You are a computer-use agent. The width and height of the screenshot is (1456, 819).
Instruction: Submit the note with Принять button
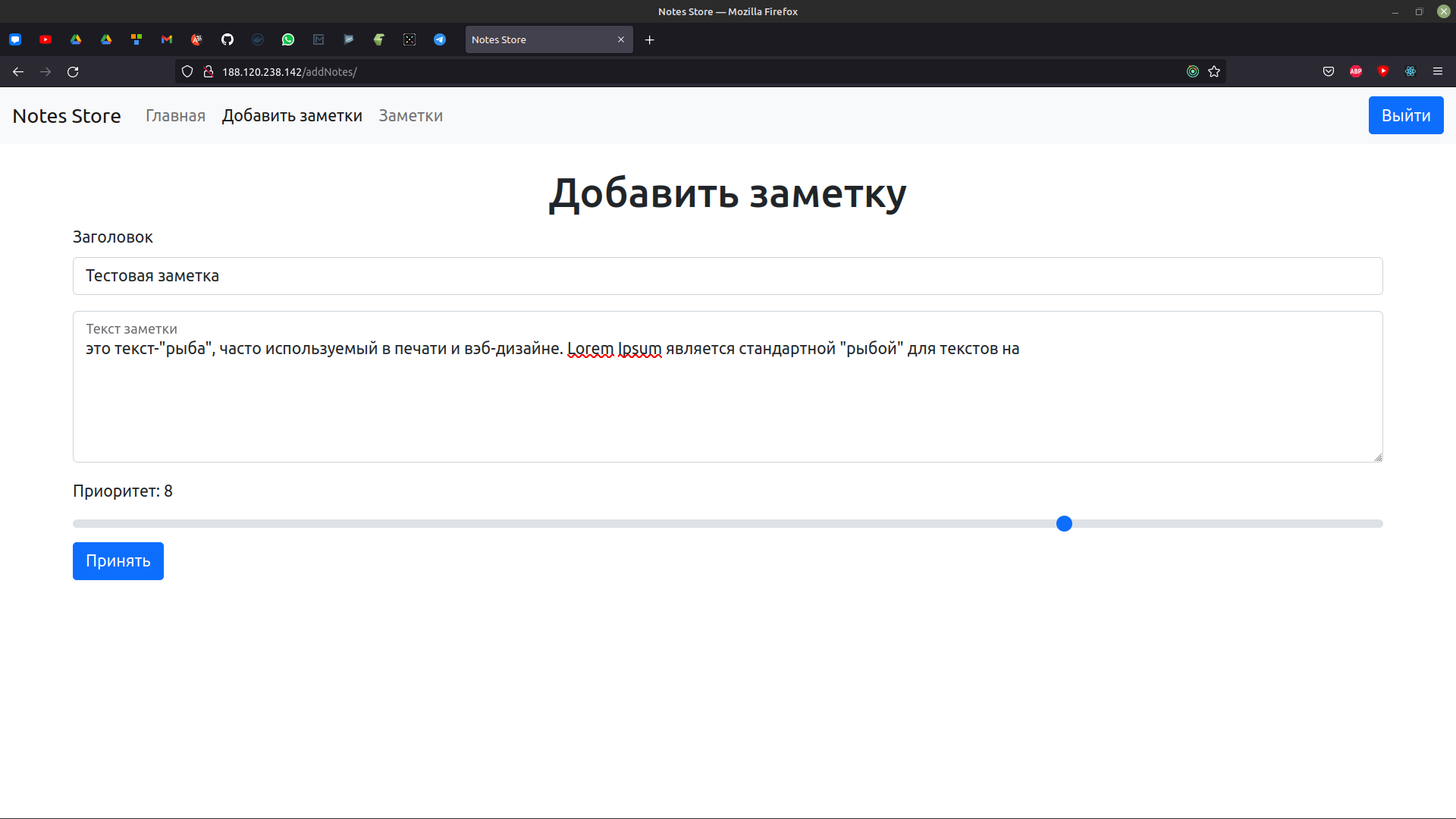[x=118, y=561]
